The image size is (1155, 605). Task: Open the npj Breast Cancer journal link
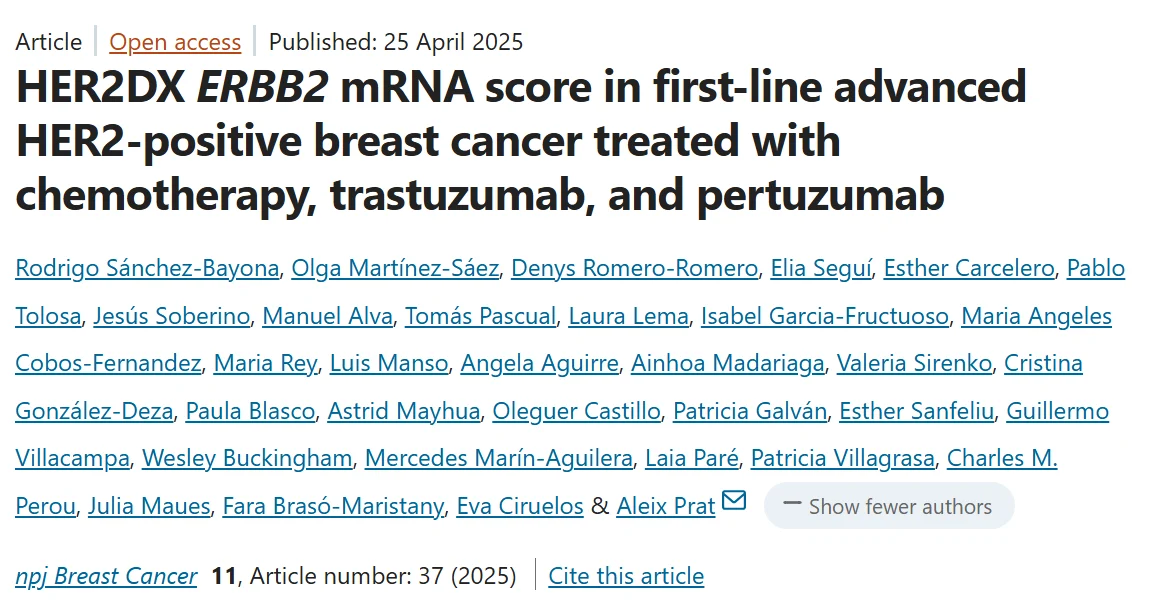[x=106, y=576]
